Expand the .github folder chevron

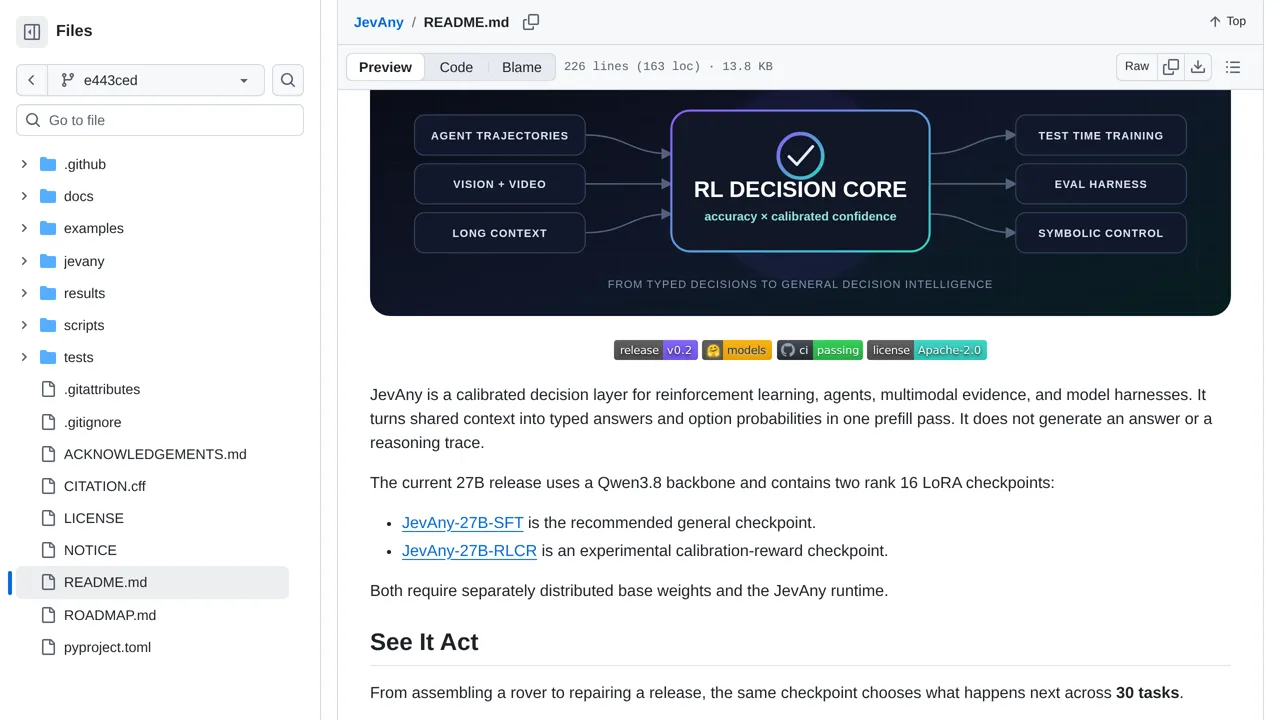pyautogui.click(x=24, y=164)
